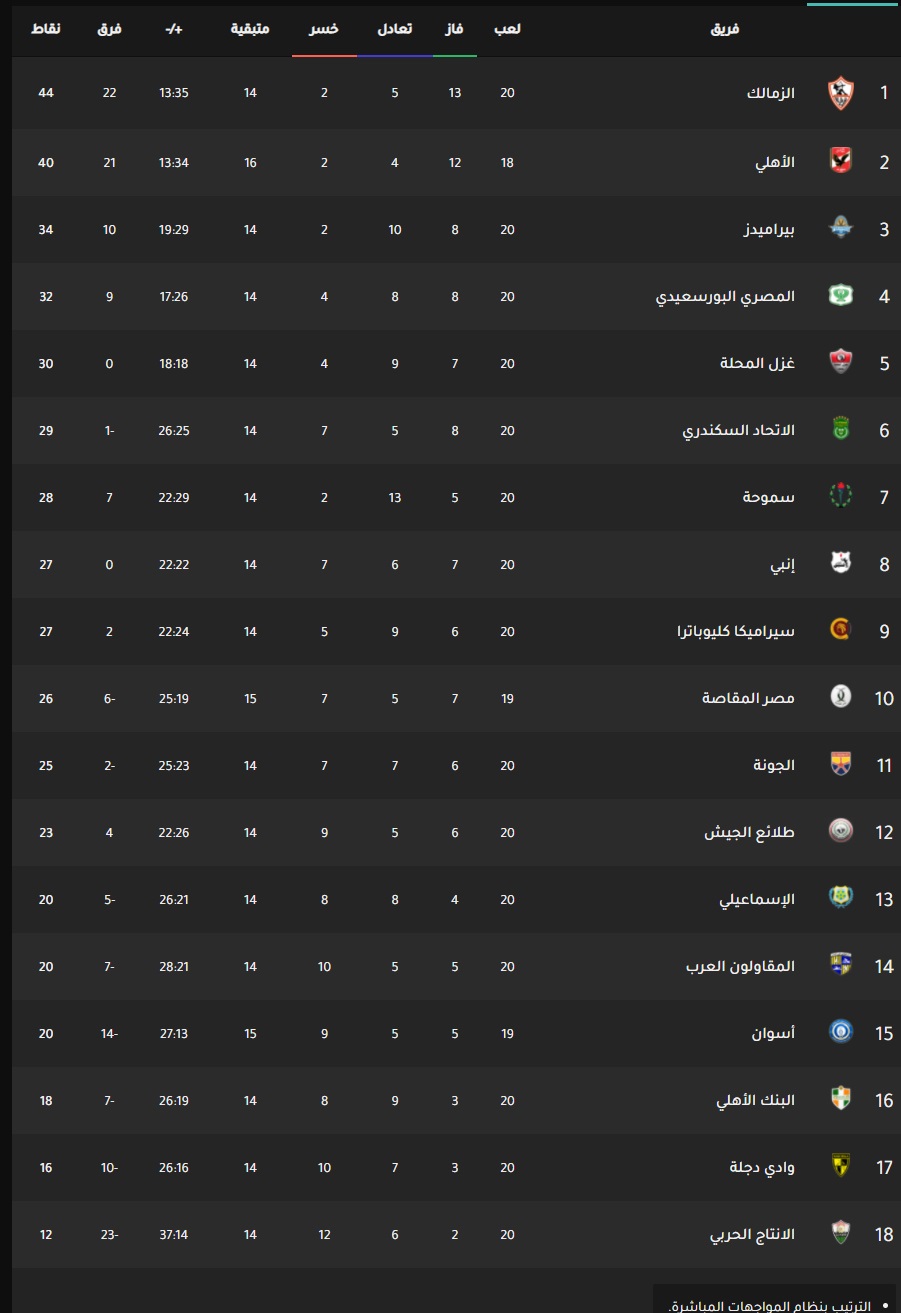Click the Zamalek club crest icon
The image size is (901, 1313).
[x=840, y=93]
